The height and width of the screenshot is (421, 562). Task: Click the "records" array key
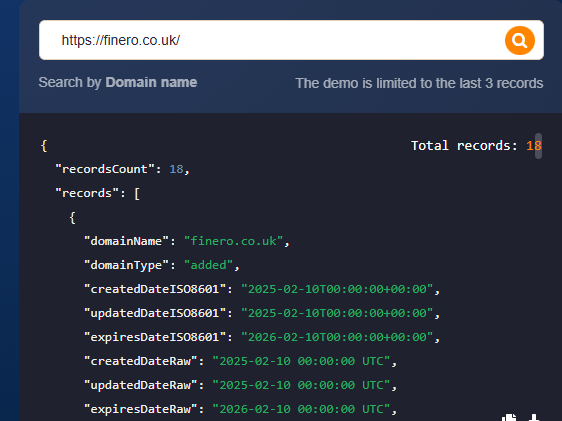(87, 193)
